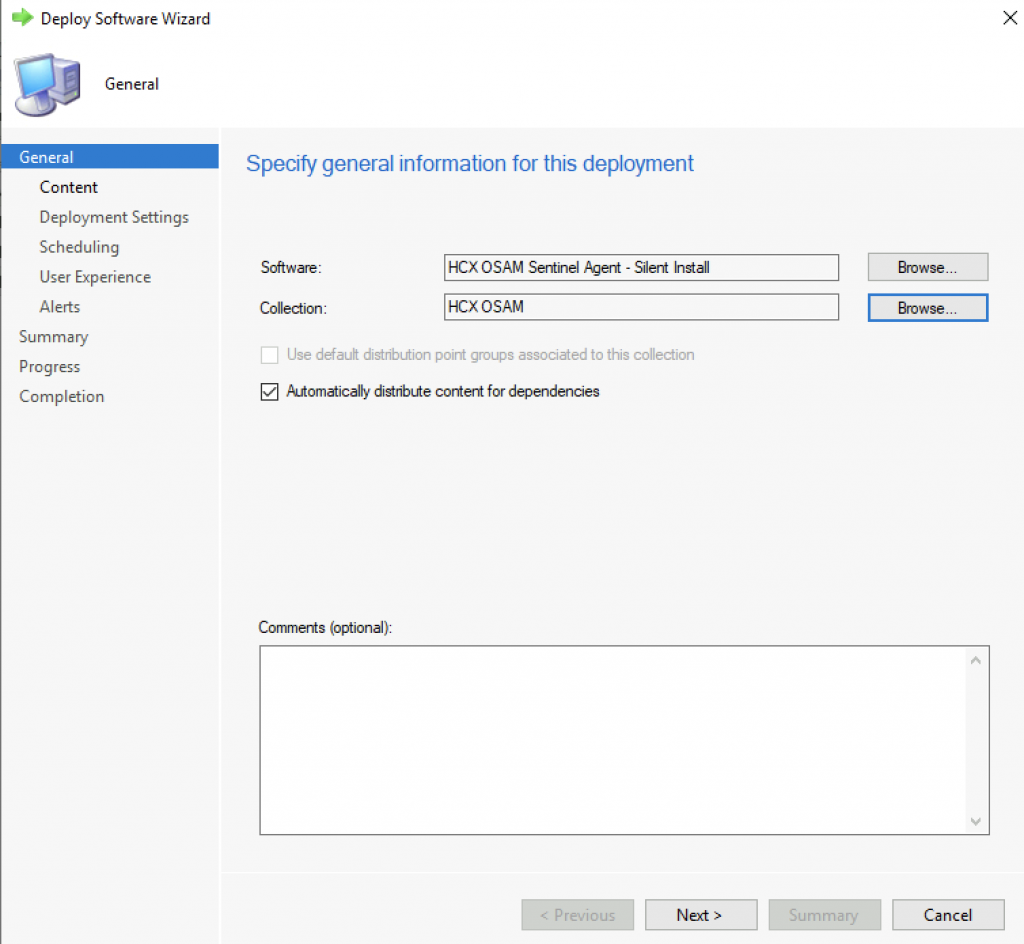The width and height of the screenshot is (1024, 944).
Task: Click the green arrow wizard title icon
Action: pos(22,18)
